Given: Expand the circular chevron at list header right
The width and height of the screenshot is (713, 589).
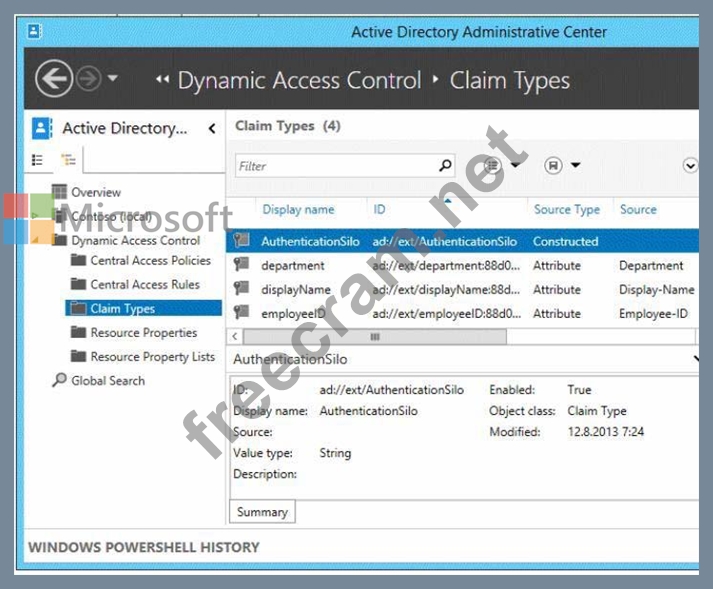Looking at the screenshot, I should tap(690, 165).
